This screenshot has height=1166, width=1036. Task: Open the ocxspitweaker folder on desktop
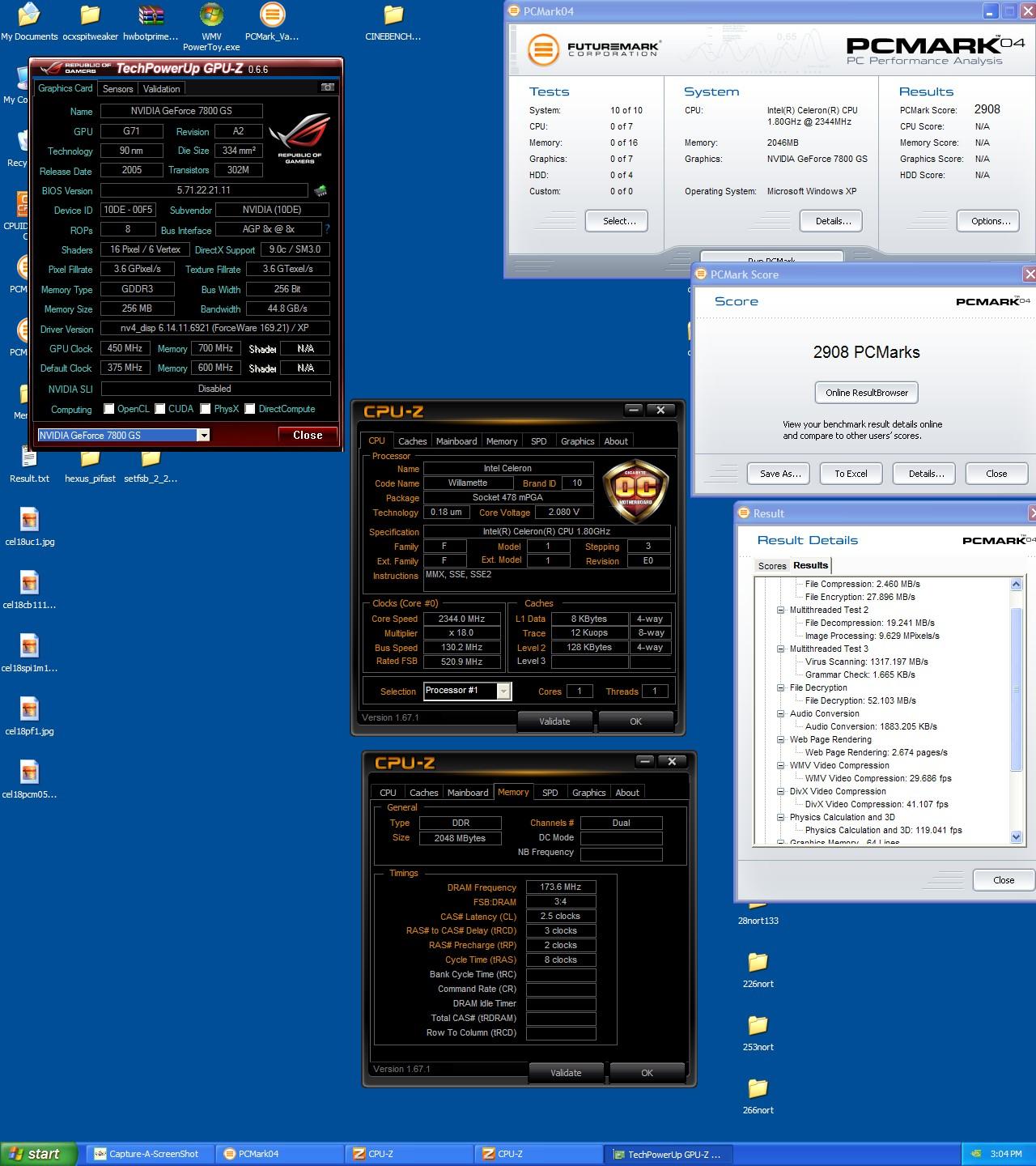click(x=91, y=22)
